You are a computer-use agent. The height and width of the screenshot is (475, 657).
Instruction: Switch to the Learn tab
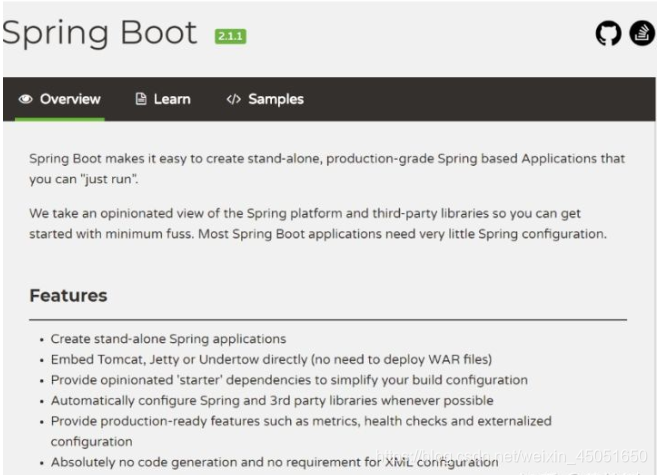(163, 99)
